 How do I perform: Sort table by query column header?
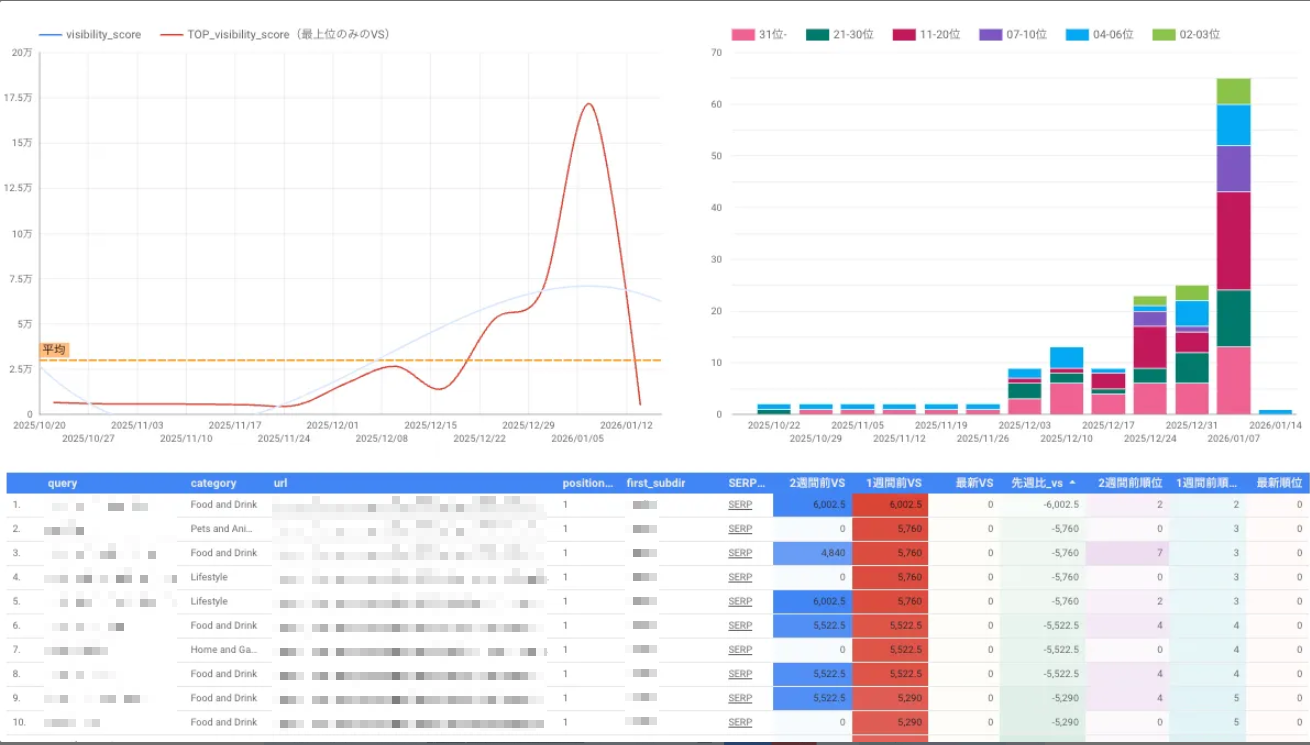click(x=62, y=483)
